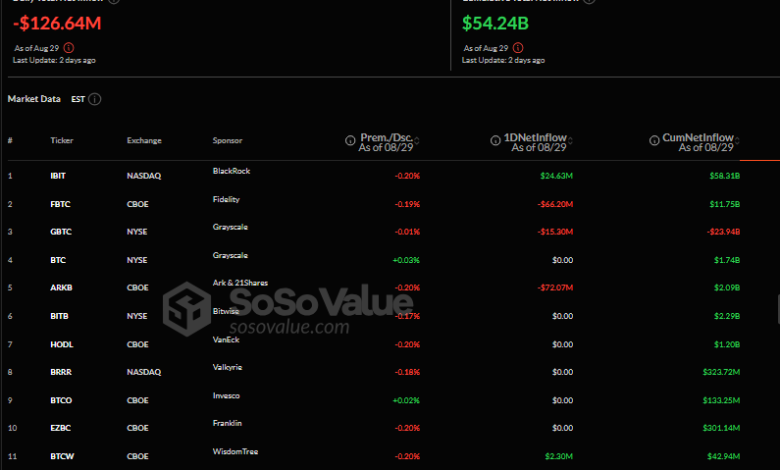Sort table by CumNetInflow arrows
This screenshot has width=780, height=470.
[x=737, y=141]
